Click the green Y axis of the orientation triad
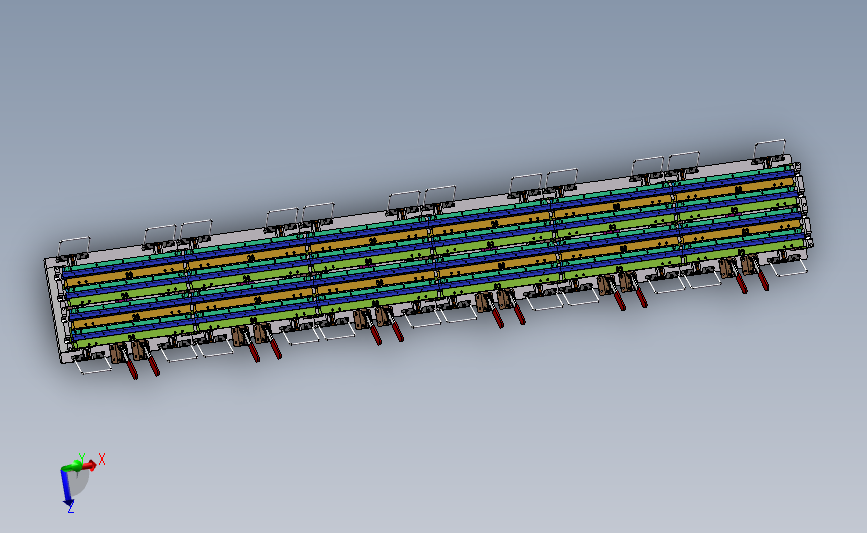867x533 pixels. (70, 468)
